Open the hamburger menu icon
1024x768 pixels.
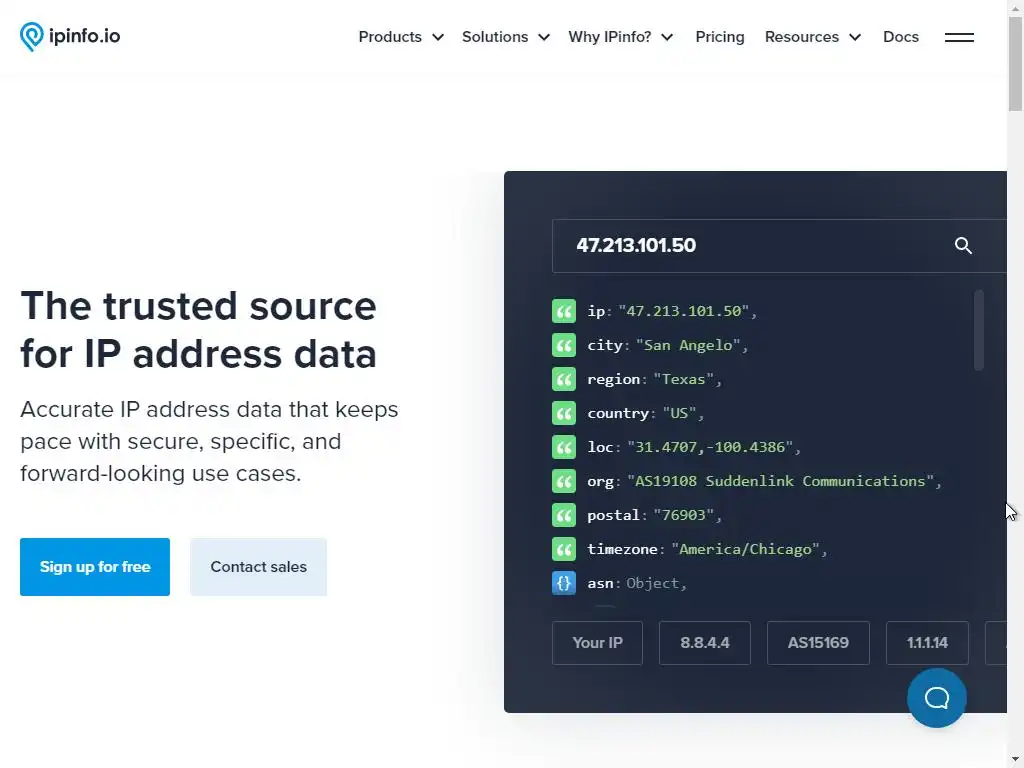click(959, 37)
